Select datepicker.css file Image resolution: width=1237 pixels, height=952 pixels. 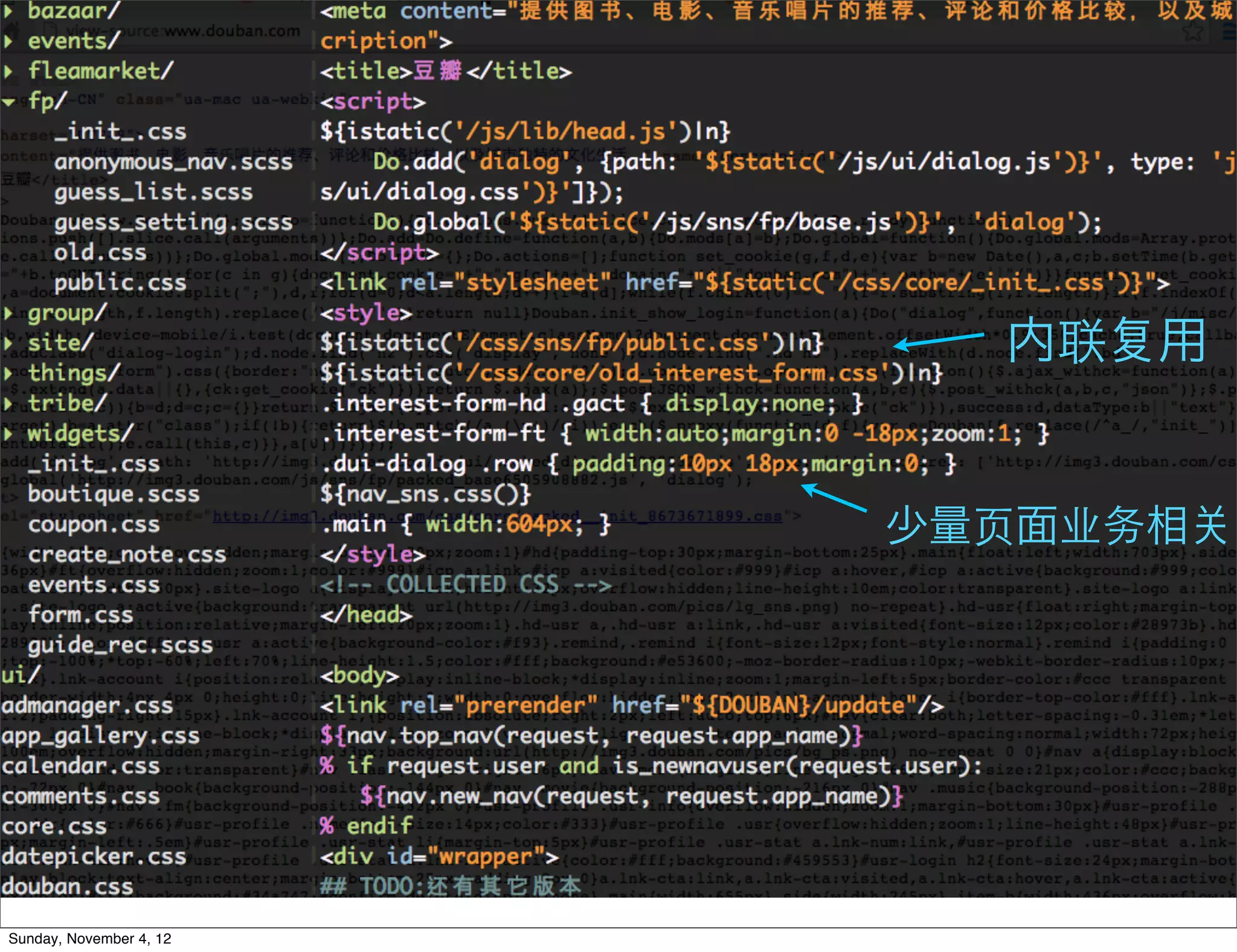coord(93,857)
